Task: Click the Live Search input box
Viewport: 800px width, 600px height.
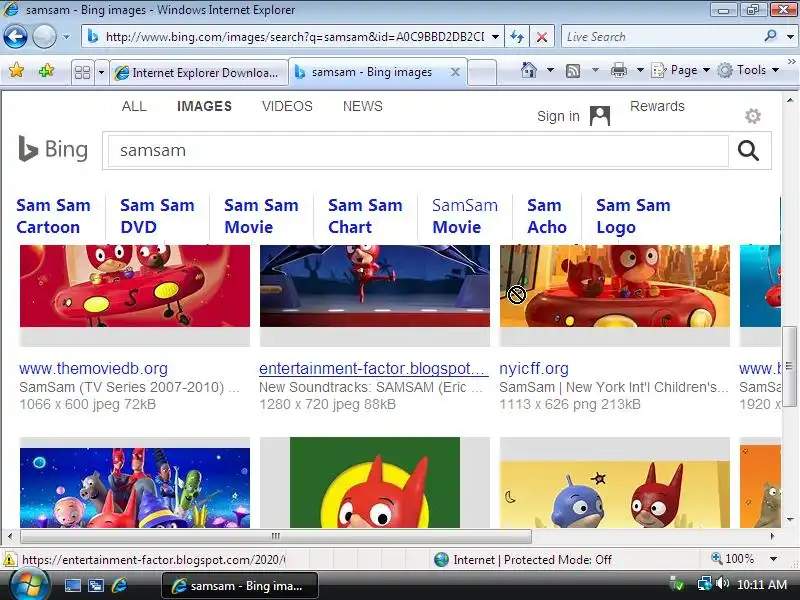Action: pos(661,37)
